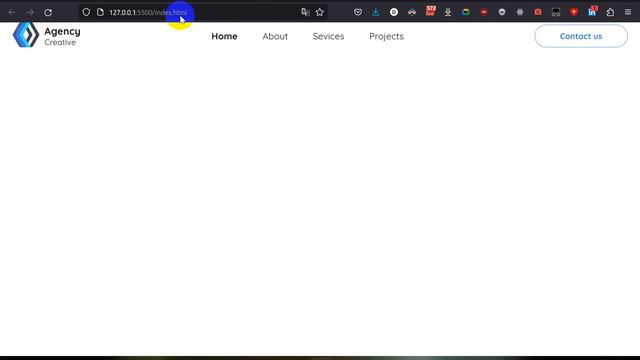The image size is (640, 360).
Task: Open the Pocket save icon
Action: pyautogui.click(x=358, y=12)
